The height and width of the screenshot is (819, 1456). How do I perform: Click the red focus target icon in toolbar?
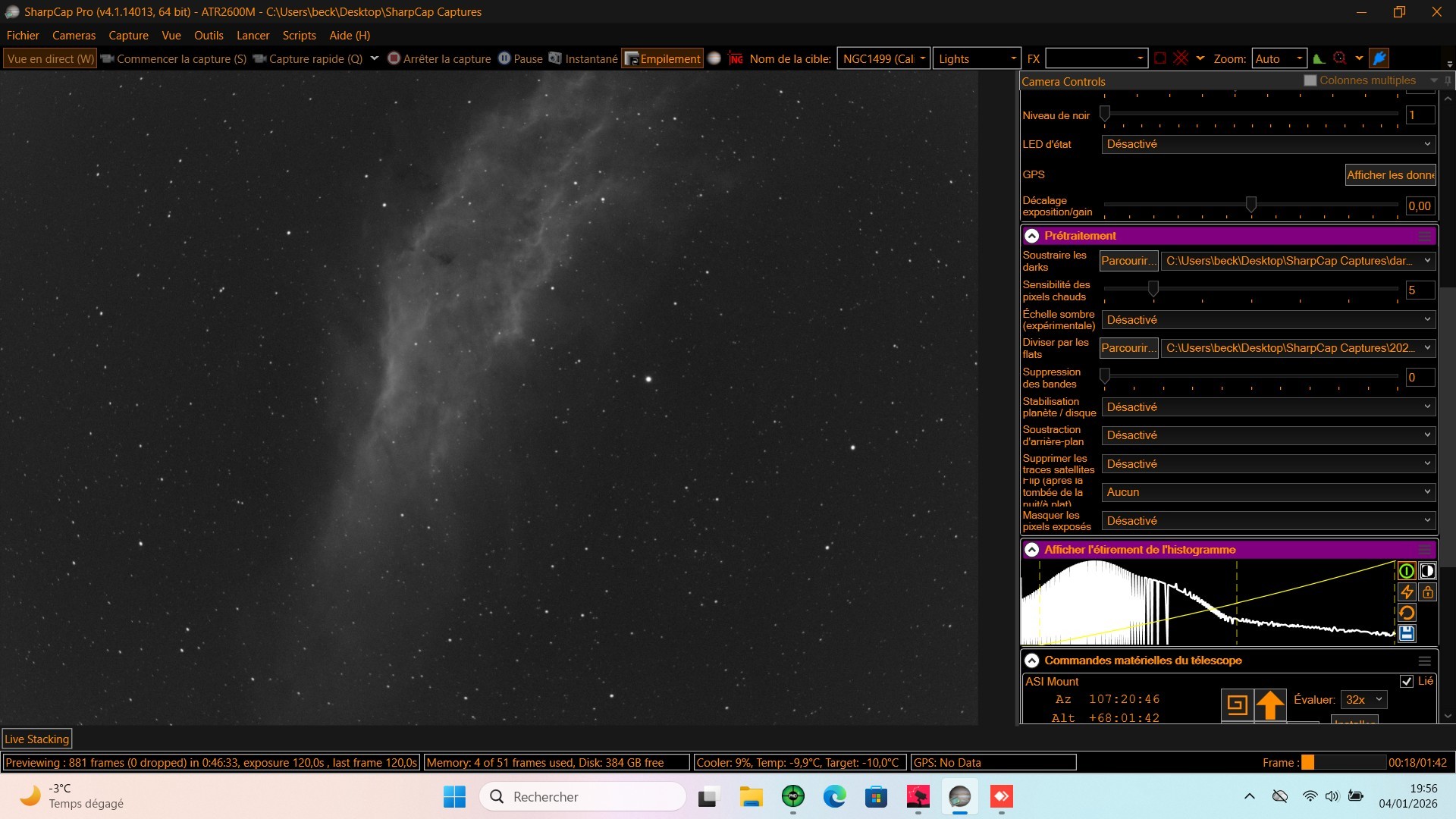click(x=1340, y=58)
